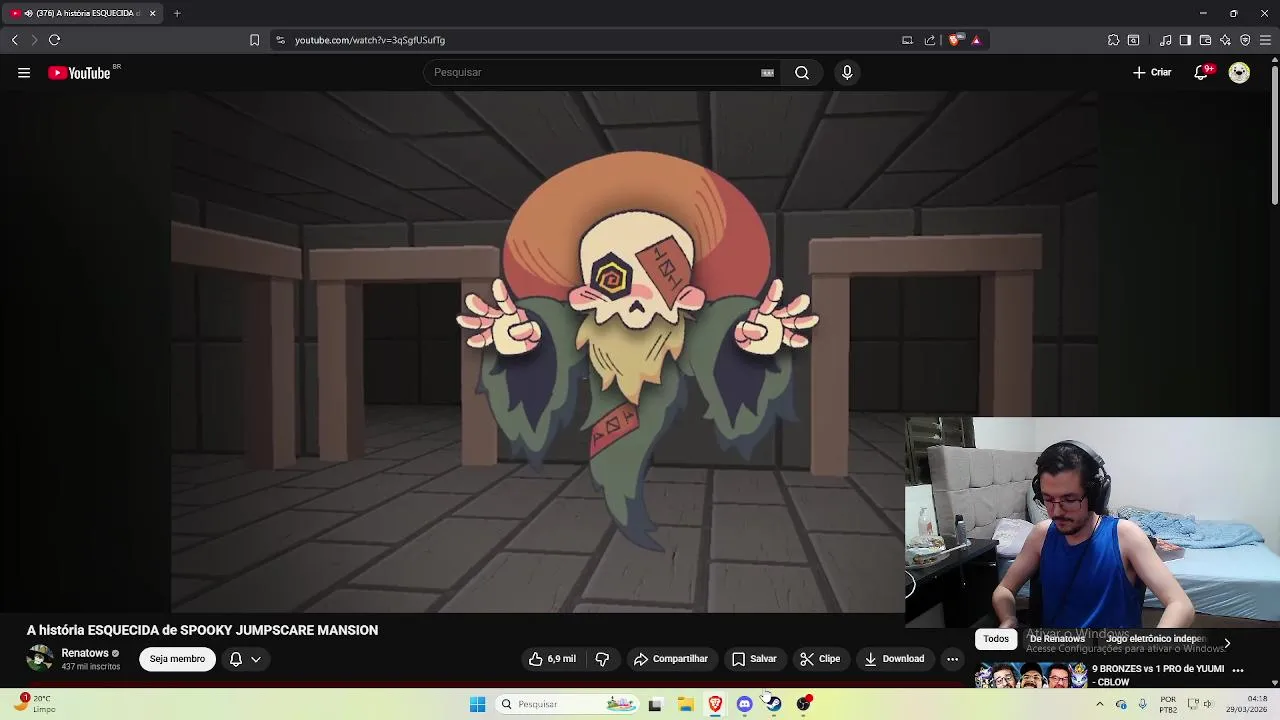Dislike the video

[602, 659]
